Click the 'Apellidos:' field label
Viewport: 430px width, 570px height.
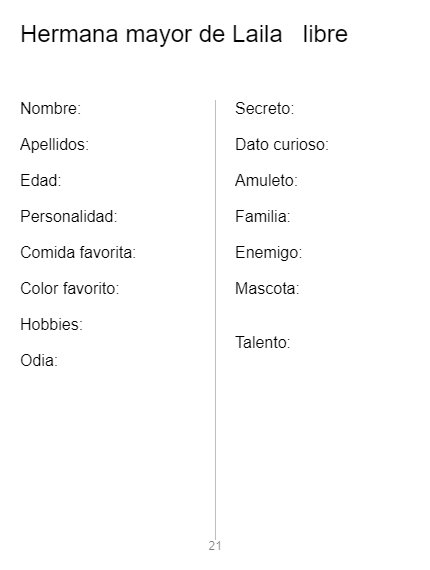click(55, 145)
